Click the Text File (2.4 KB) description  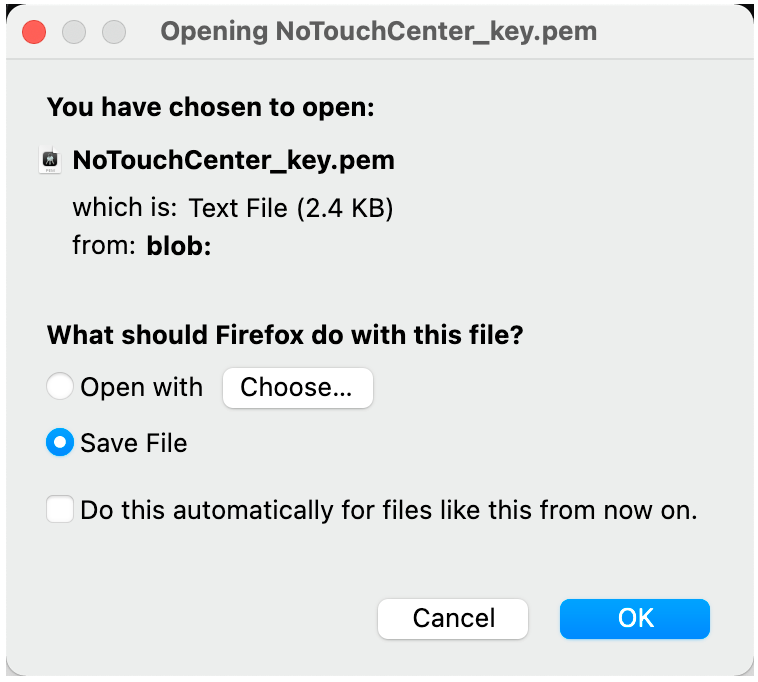click(x=291, y=208)
